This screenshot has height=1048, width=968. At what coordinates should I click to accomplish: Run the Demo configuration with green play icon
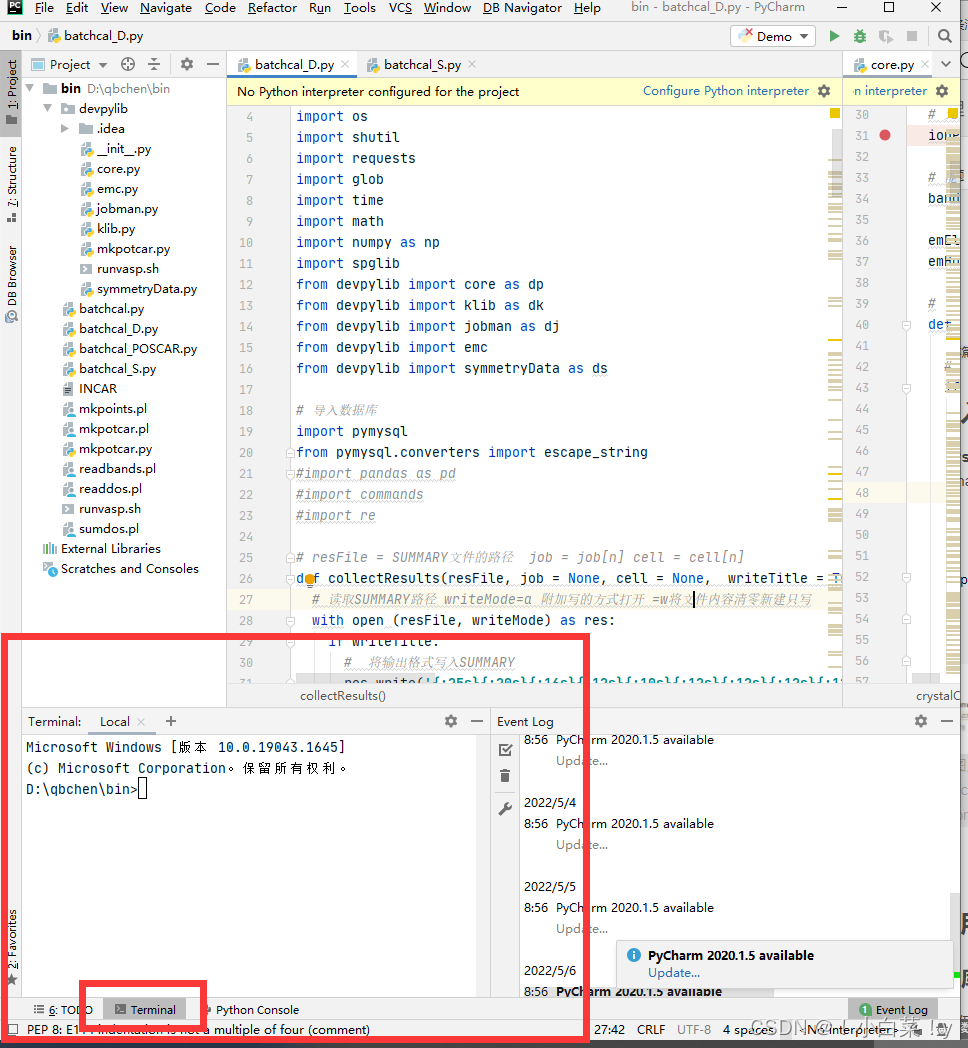tap(834, 36)
